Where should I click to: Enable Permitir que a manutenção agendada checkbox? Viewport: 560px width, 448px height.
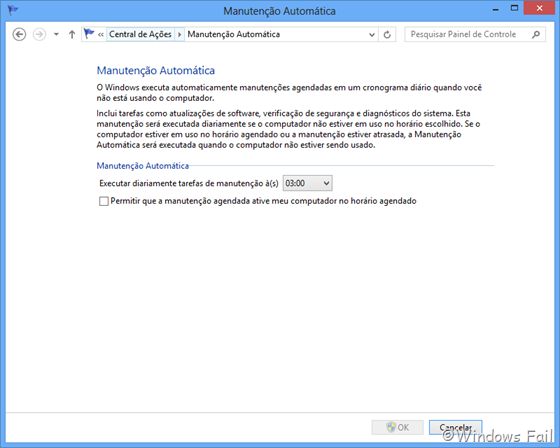104,201
